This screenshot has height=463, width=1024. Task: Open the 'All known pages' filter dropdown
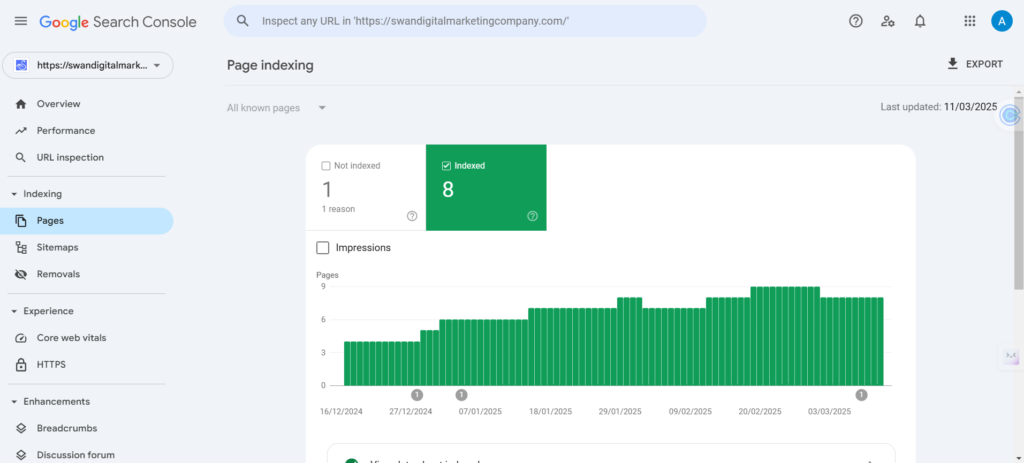tap(277, 108)
